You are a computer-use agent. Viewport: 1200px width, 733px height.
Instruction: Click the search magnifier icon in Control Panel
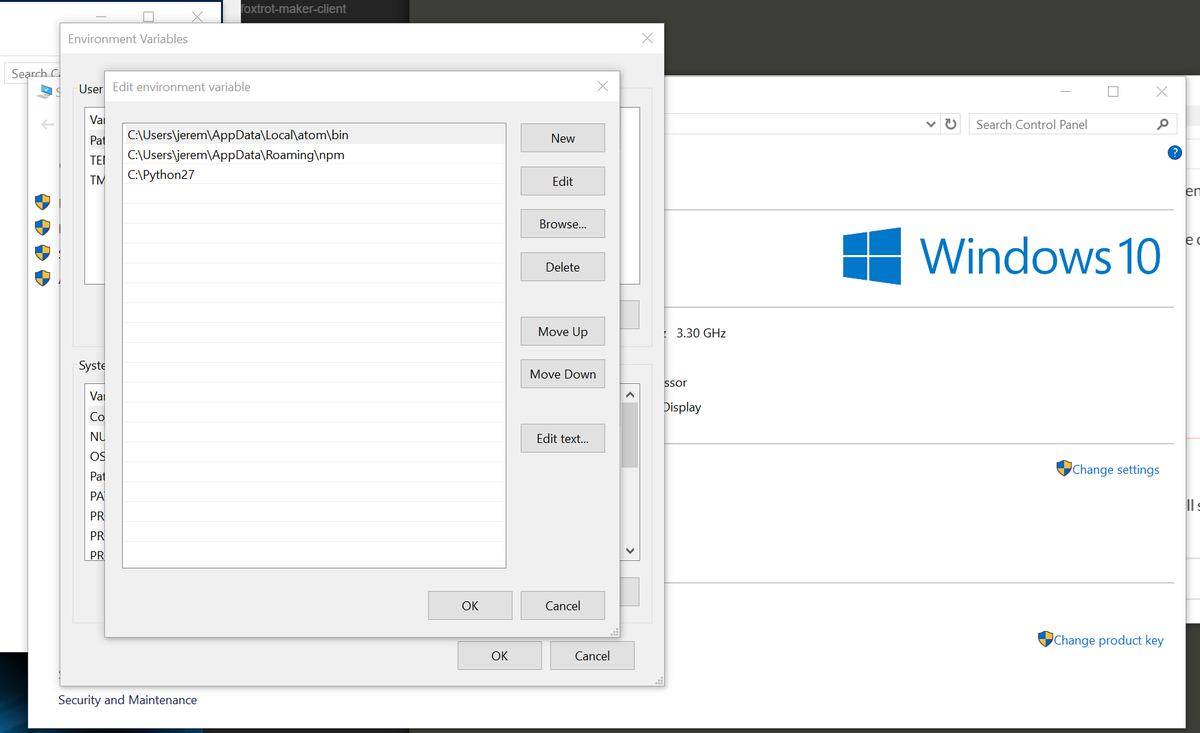point(1162,124)
